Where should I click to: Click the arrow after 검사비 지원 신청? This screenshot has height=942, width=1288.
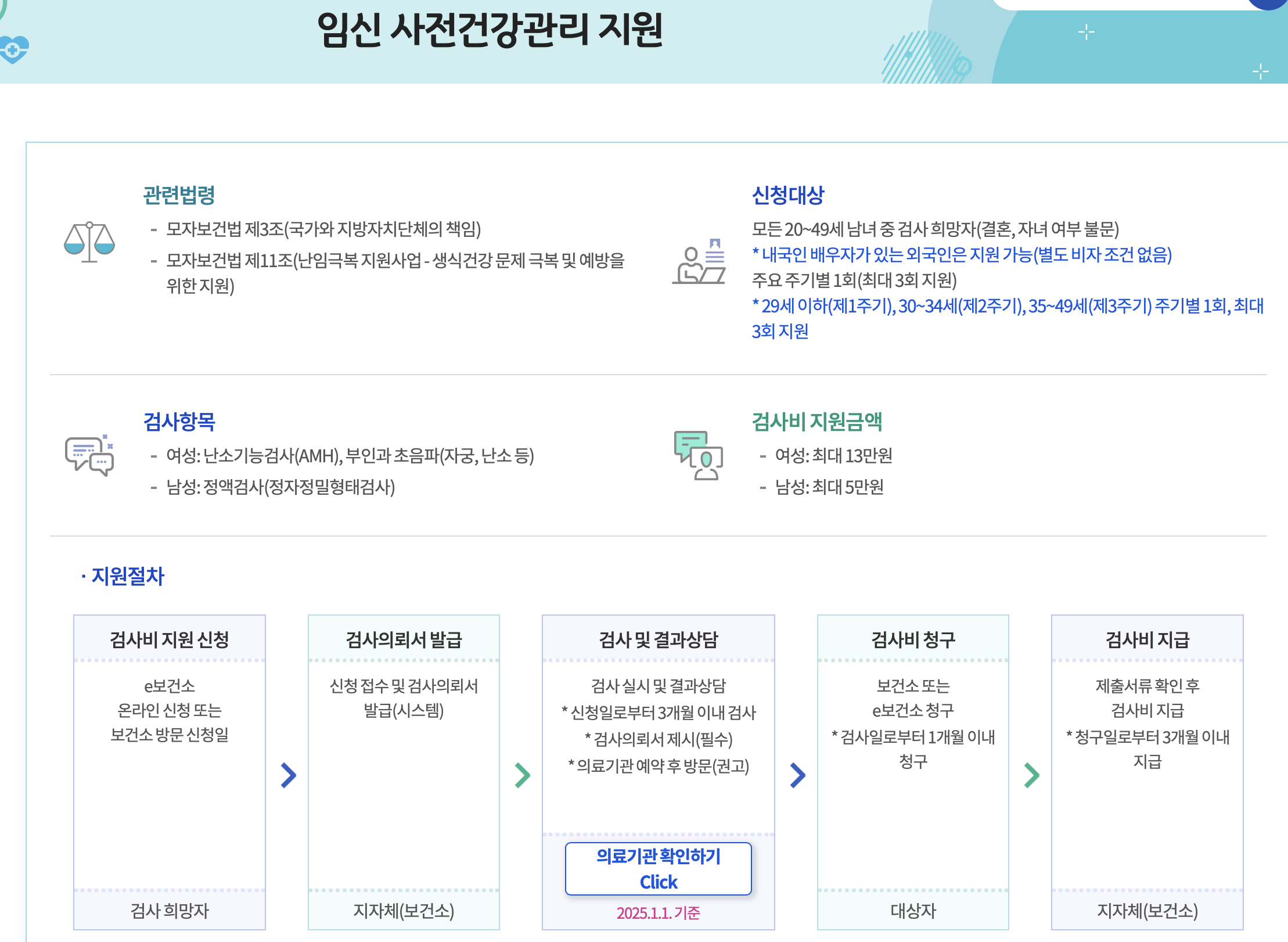[x=288, y=775]
